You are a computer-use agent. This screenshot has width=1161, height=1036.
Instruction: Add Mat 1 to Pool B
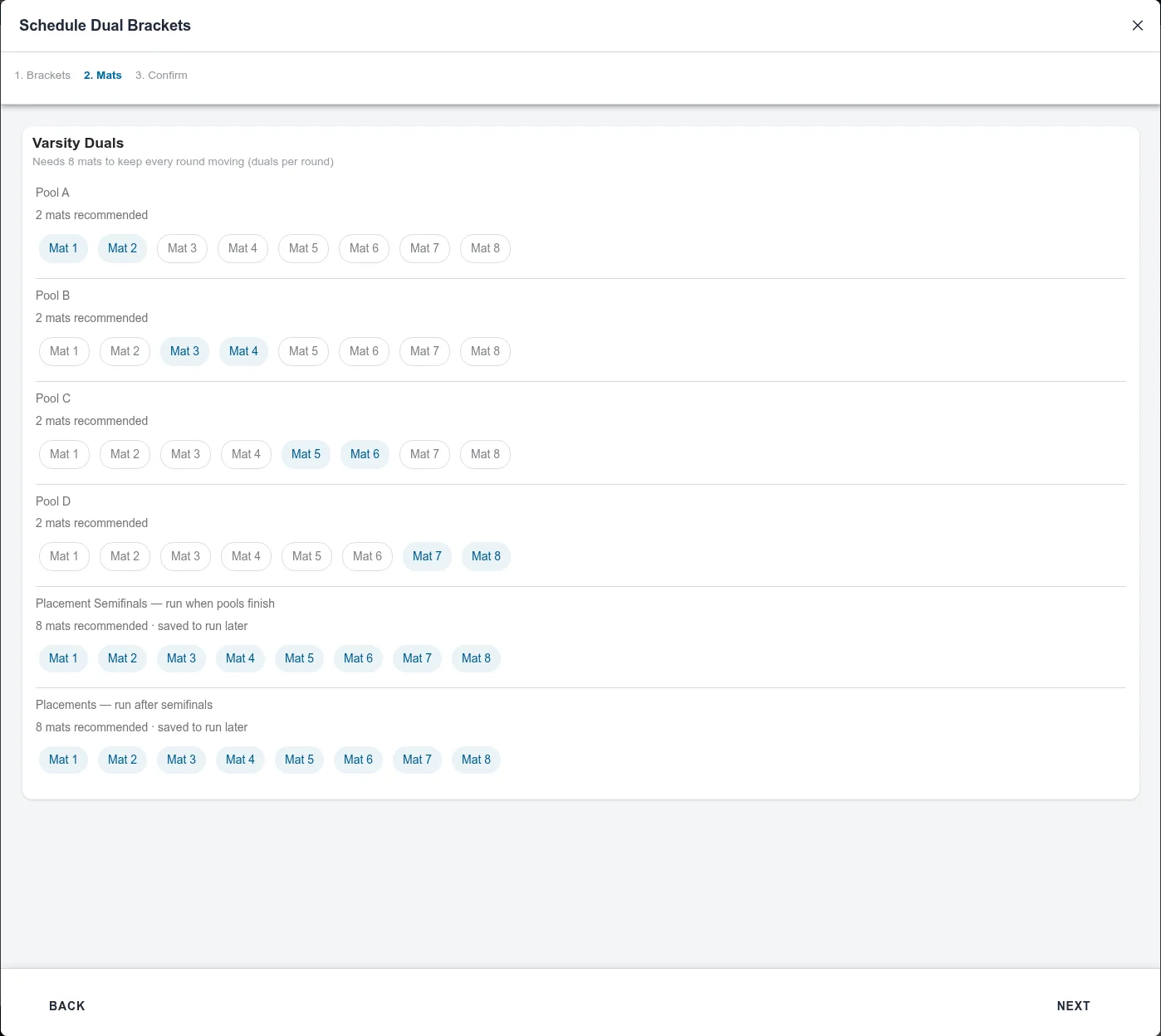(x=64, y=351)
